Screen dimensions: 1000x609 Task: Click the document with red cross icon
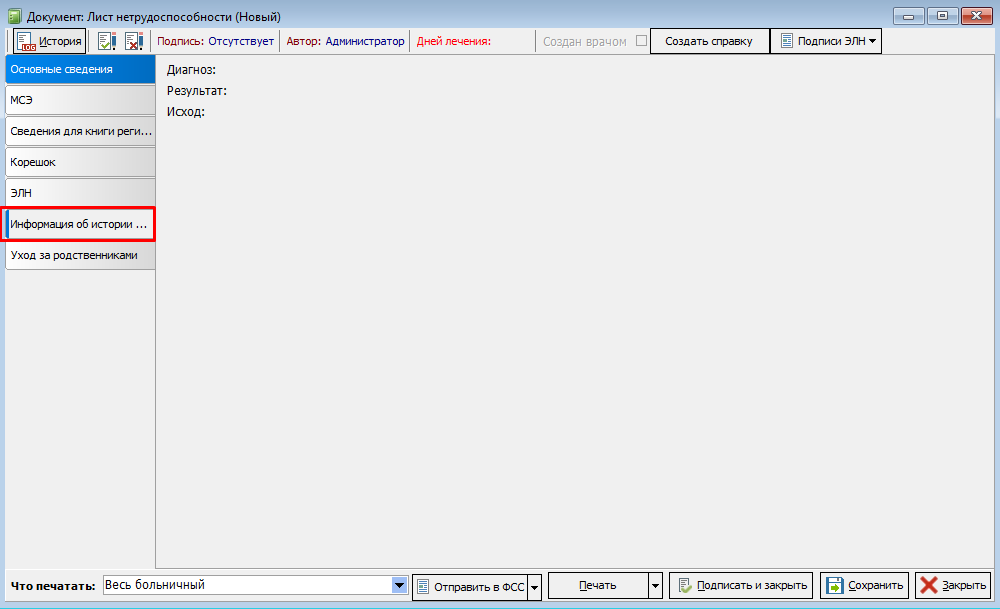134,41
